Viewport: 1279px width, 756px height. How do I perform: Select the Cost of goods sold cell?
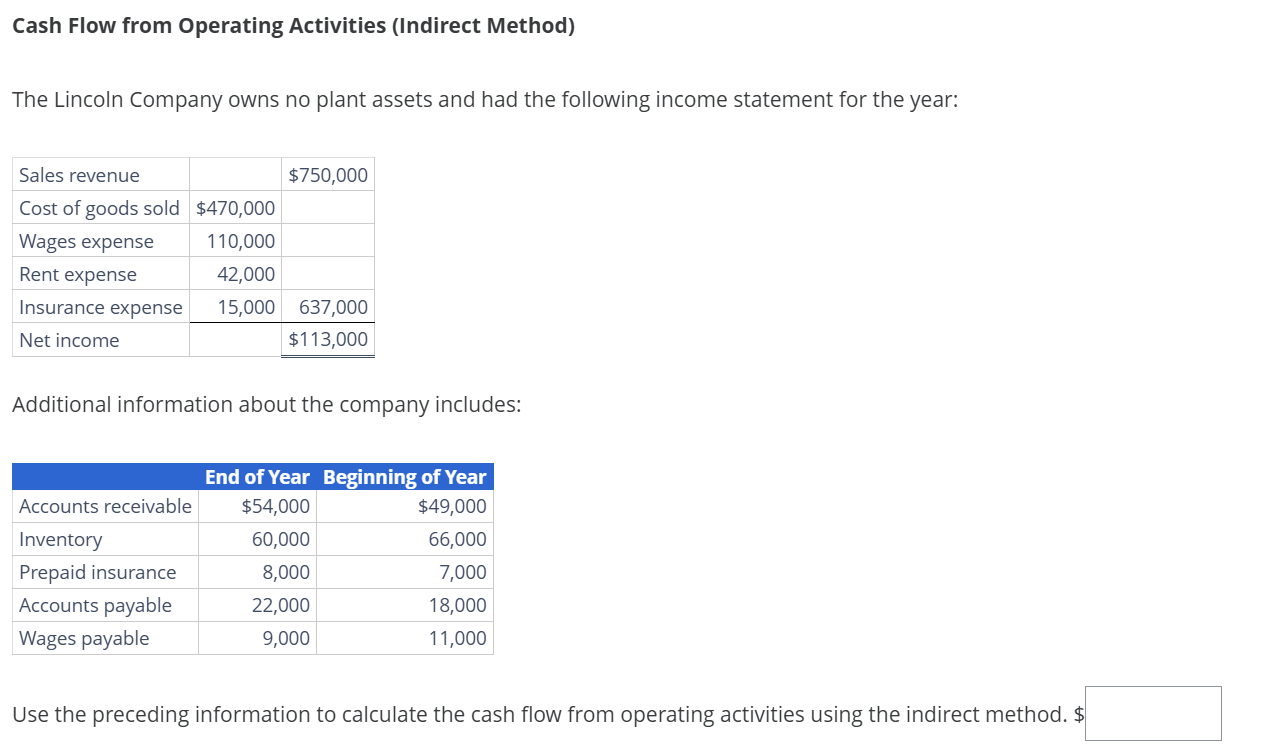click(98, 208)
